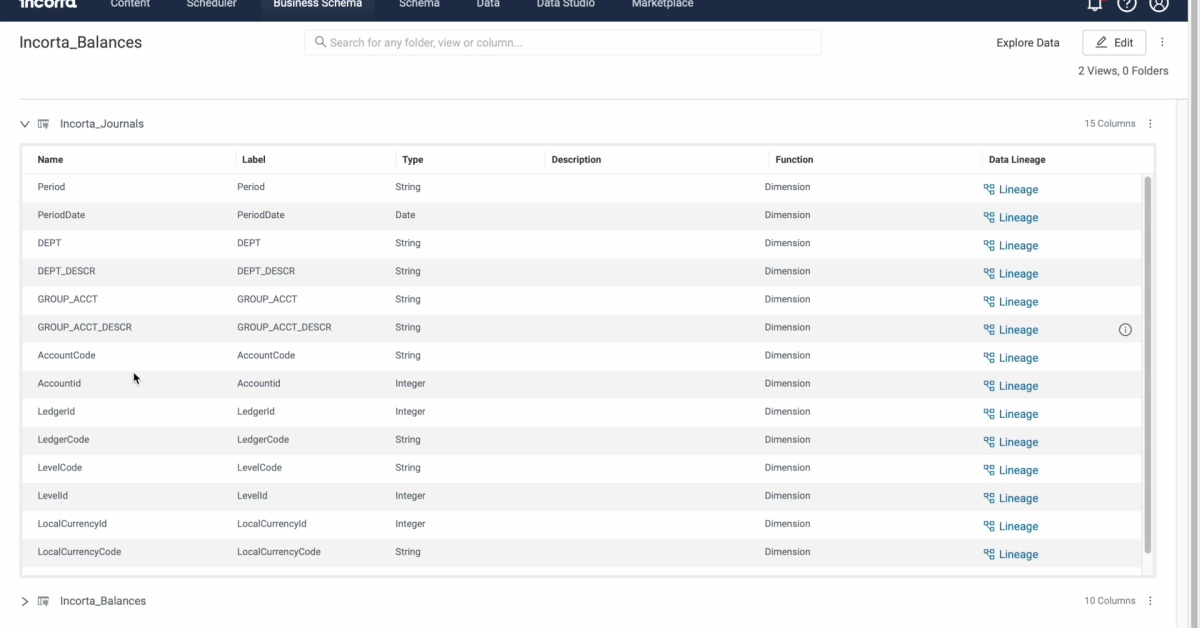Click the Data Lineage column header
This screenshot has width=1200, height=628.
click(x=1017, y=159)
